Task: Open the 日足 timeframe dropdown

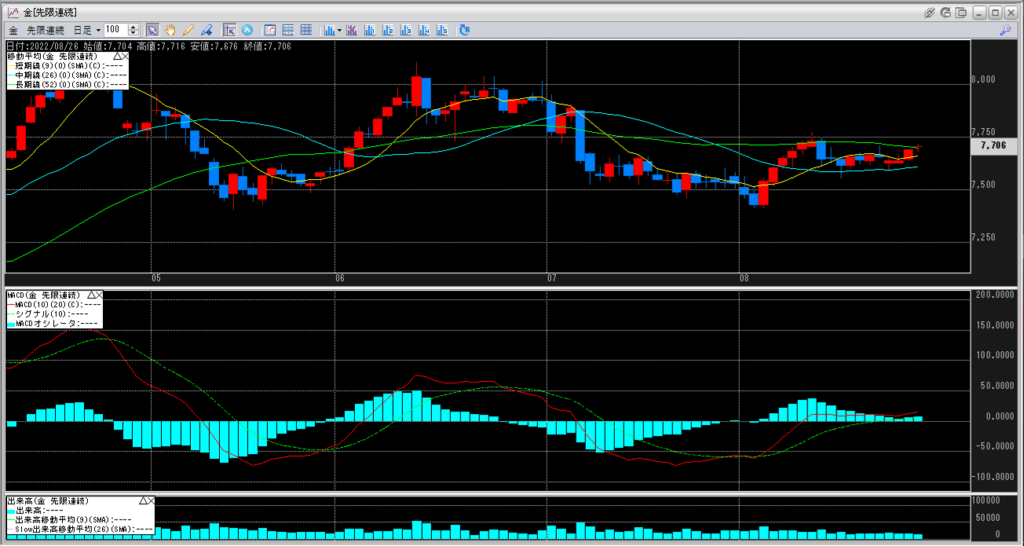Action: (x=89, y=30)
